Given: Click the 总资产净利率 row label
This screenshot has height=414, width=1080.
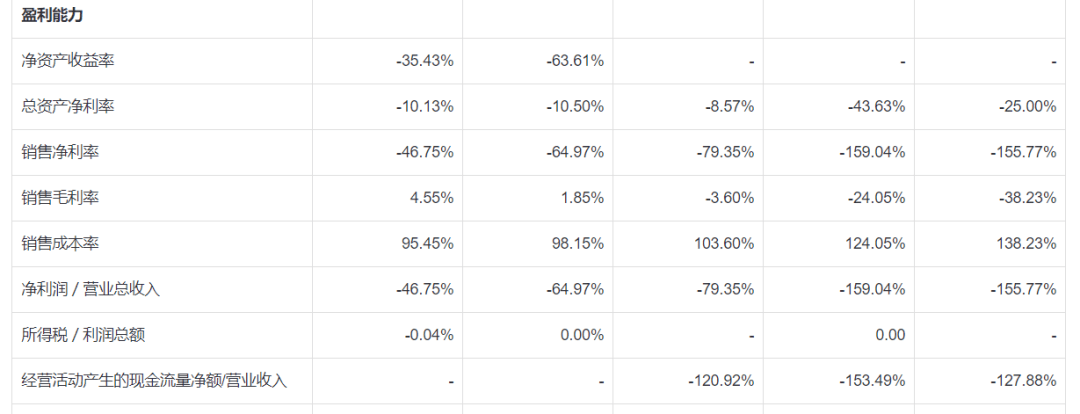Looking at the screenshot, I should click(68, 106).
